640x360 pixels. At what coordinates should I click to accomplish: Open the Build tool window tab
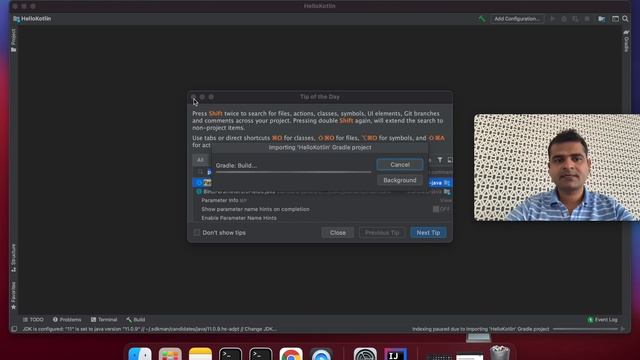(x=136, y=320)
